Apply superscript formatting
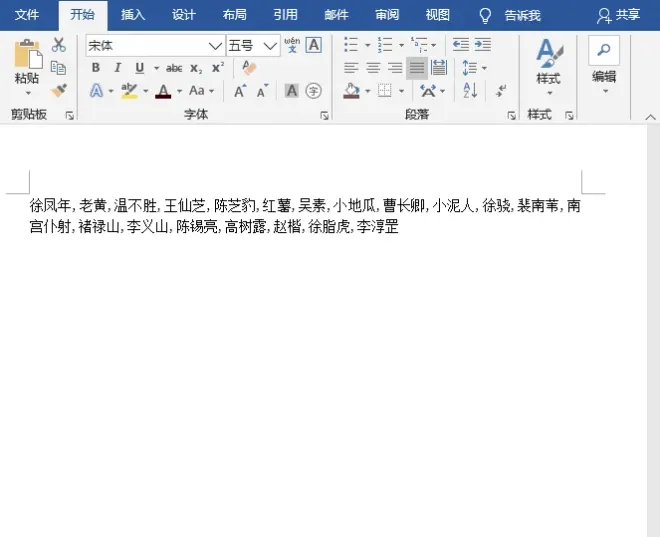Viewport: 660px width, 537px height. tap(218, 68)
